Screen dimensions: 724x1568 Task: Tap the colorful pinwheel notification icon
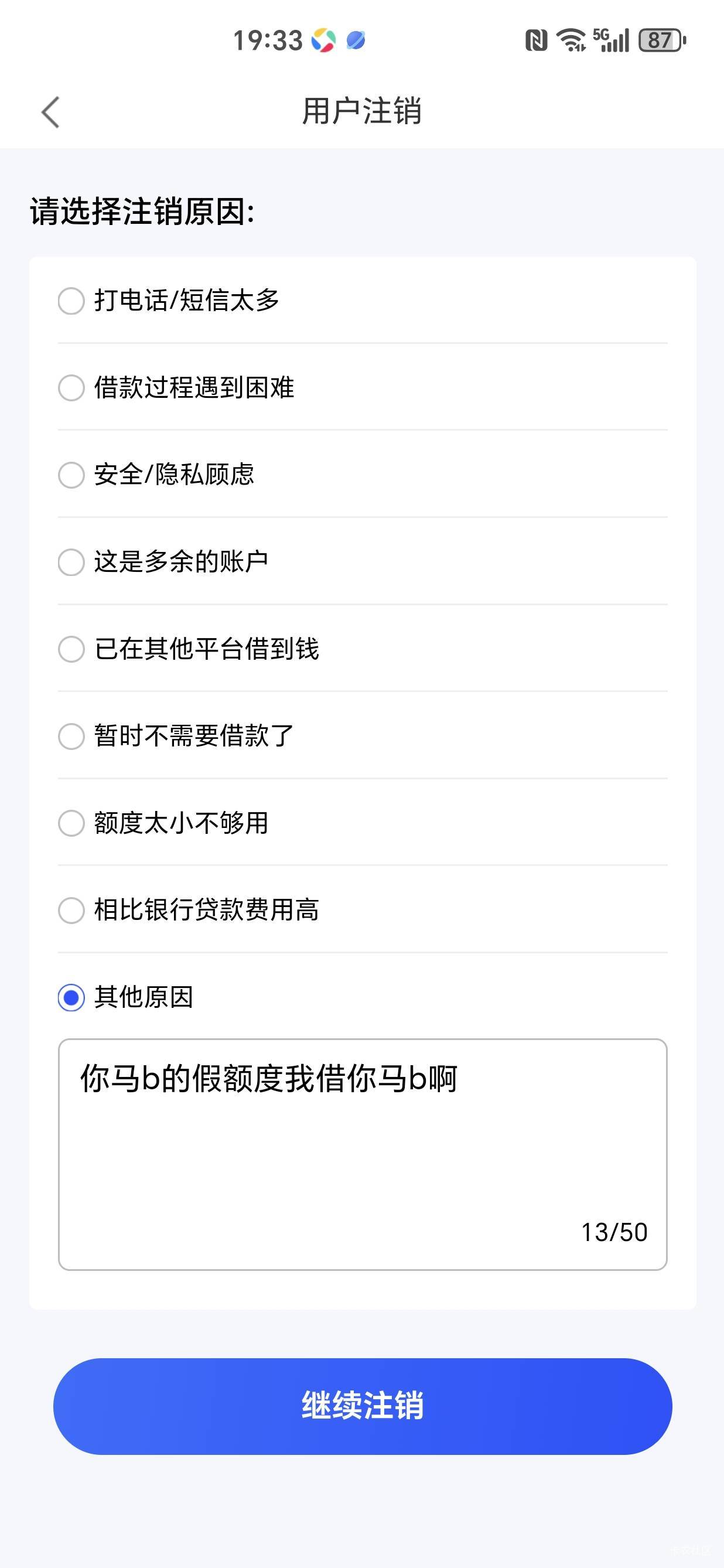[x=323, y=41]
